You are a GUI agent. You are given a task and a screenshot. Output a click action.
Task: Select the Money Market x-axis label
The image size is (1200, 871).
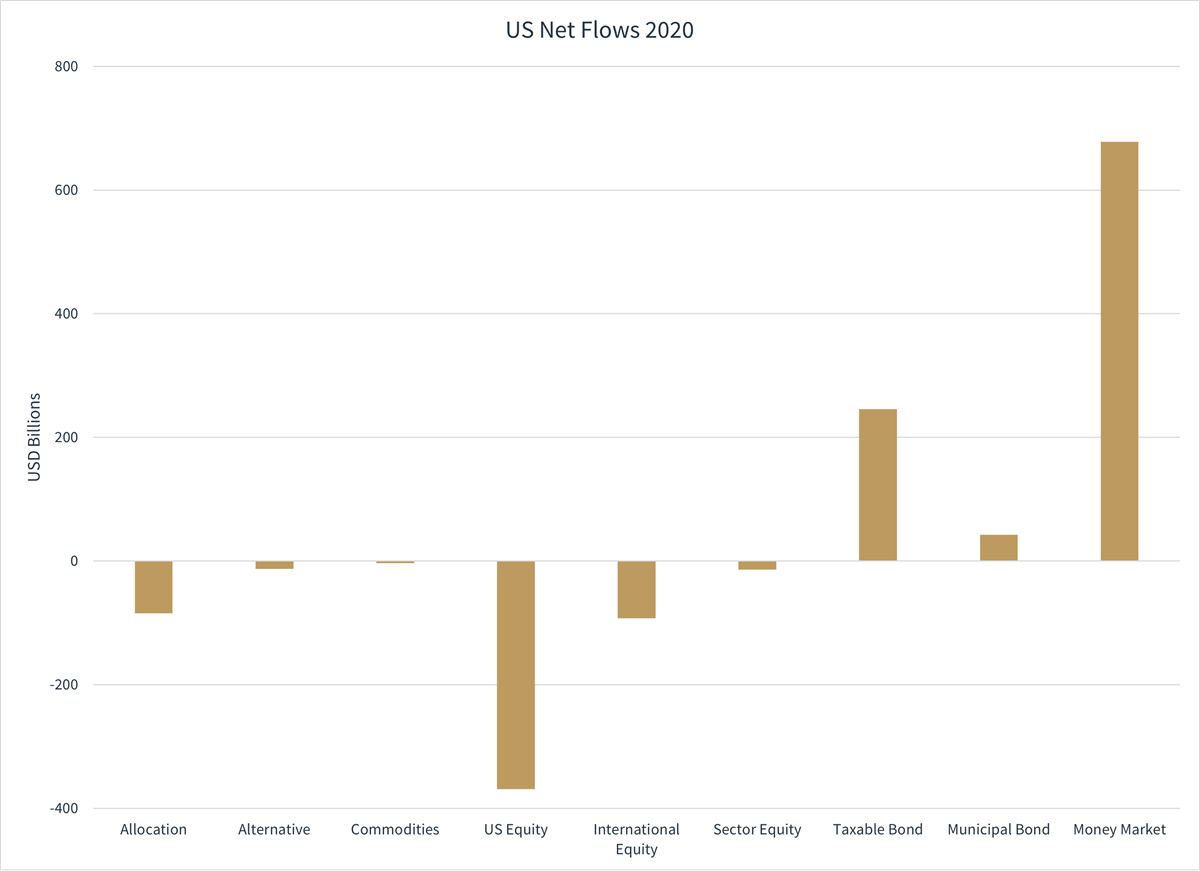pos(1119,830)
